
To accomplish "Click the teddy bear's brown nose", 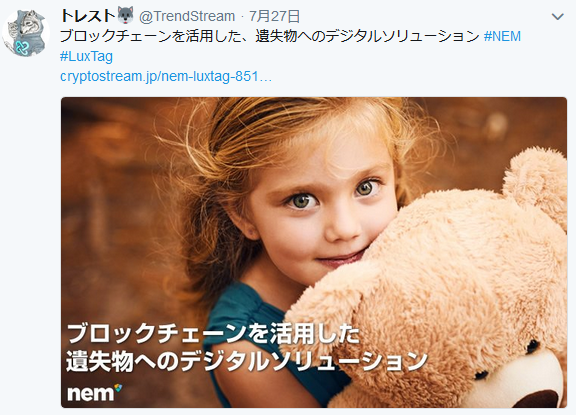I will 540,400.
